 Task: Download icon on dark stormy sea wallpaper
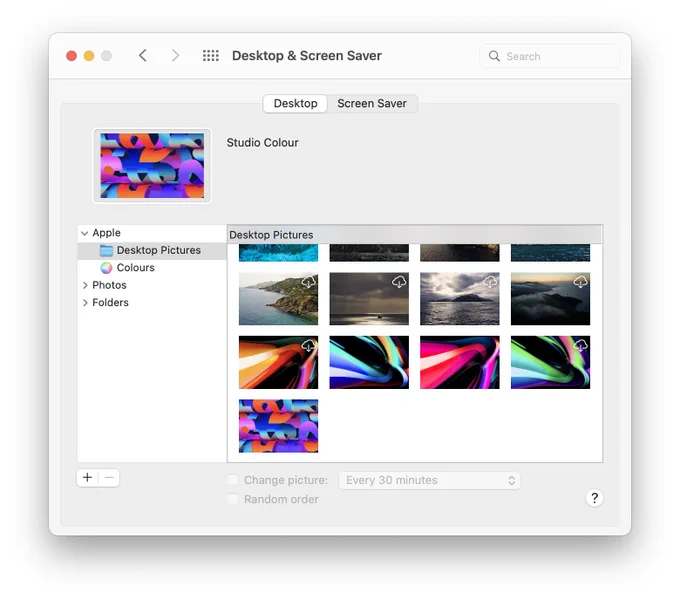click(399, 282)
